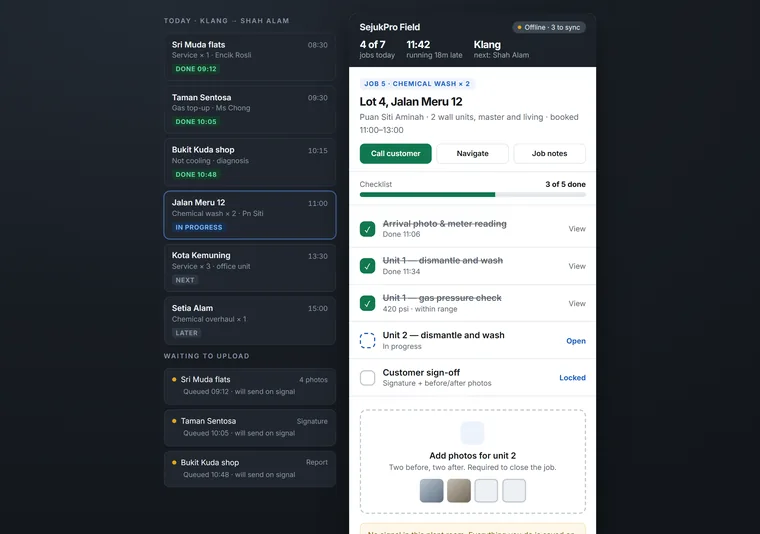This screenshot has width=760, height=534.
Task: Click the Lot 4, Jalan Meru 12 heading
Action: (x=411, y=102)
